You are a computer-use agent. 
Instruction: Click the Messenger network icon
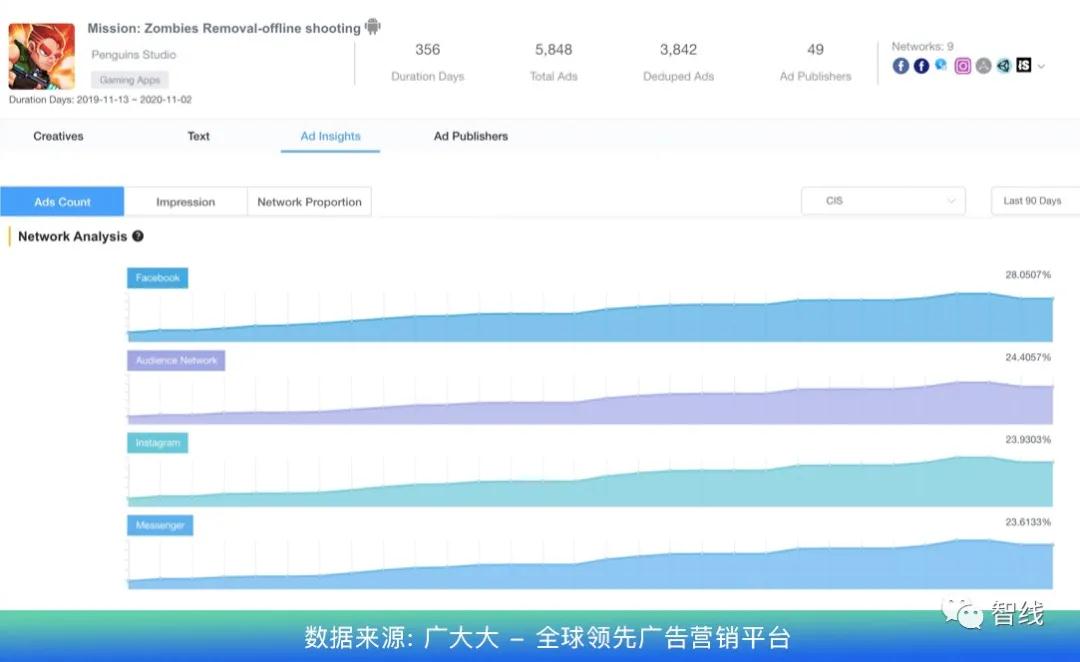point(941,66)
